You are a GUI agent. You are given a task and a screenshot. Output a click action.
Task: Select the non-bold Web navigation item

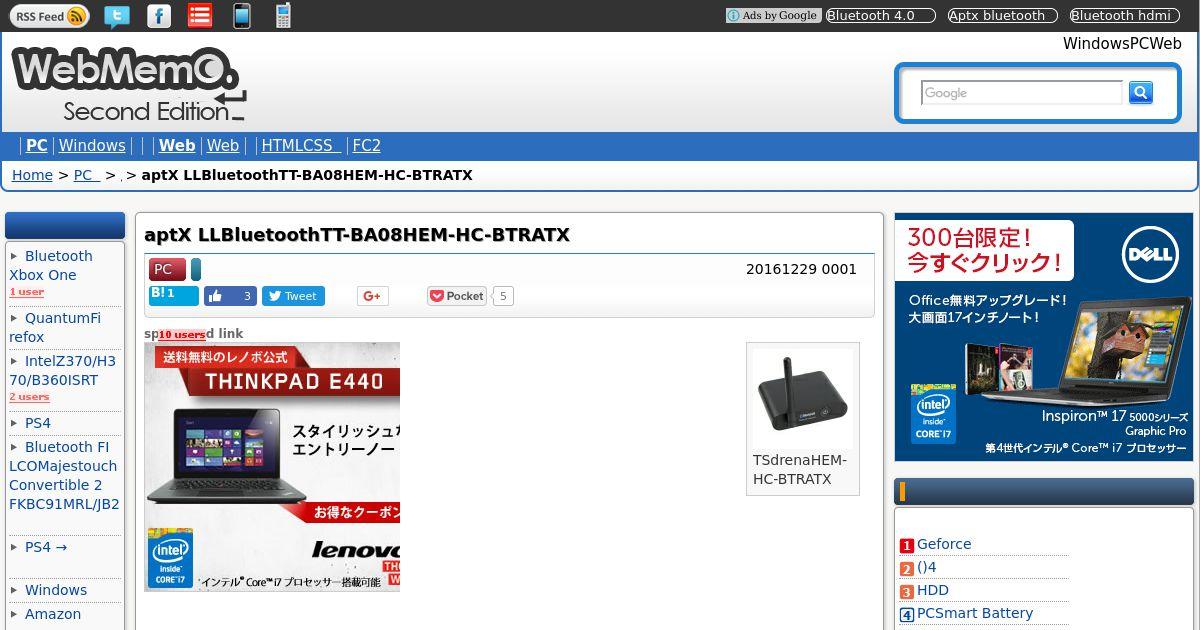pos(223,146)
